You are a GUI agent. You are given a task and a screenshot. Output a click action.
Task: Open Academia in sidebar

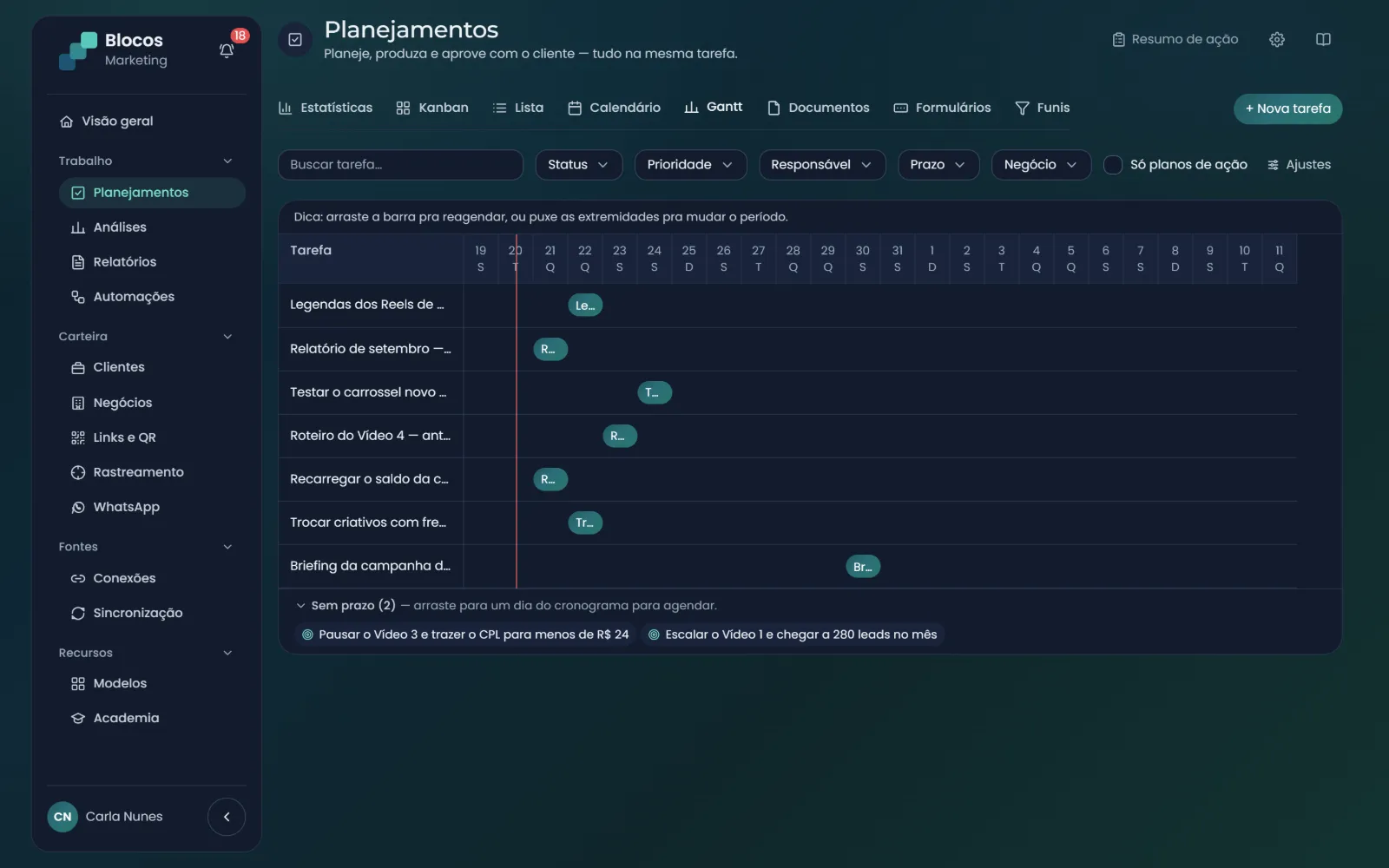[x=152, y=718]
